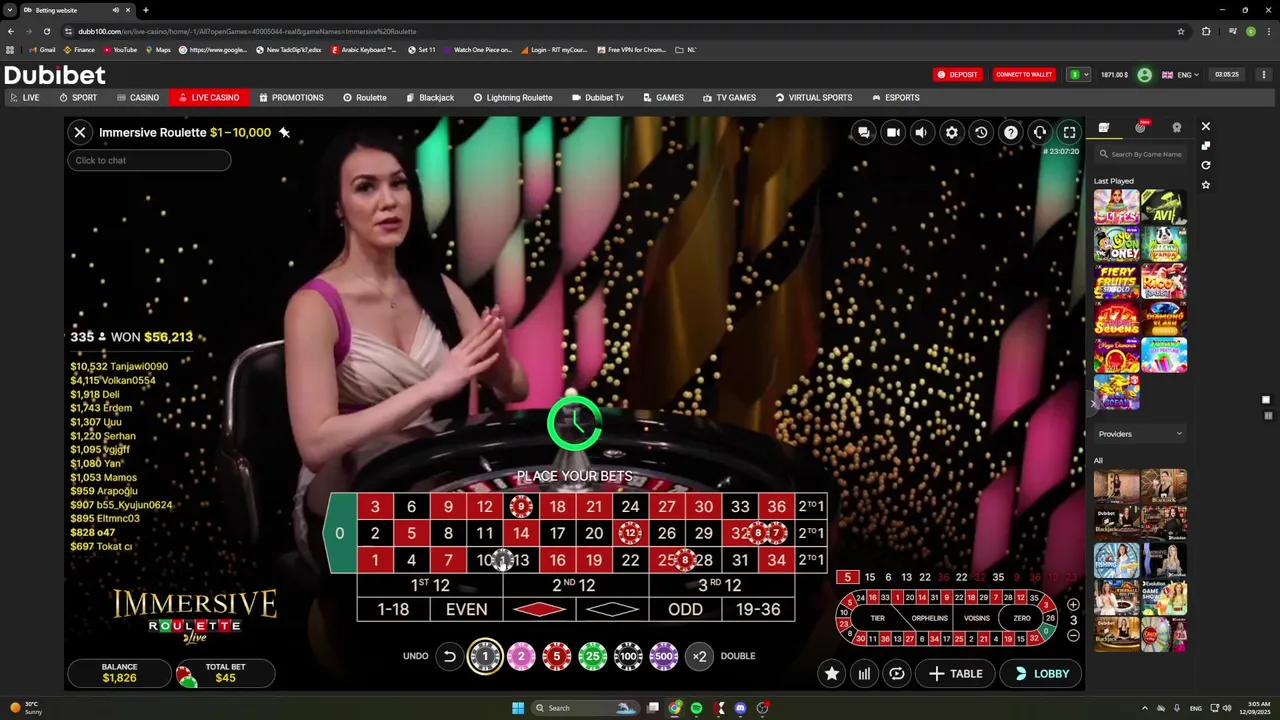
Task: Bet on black with the black diamond
Action: point(612,609)
